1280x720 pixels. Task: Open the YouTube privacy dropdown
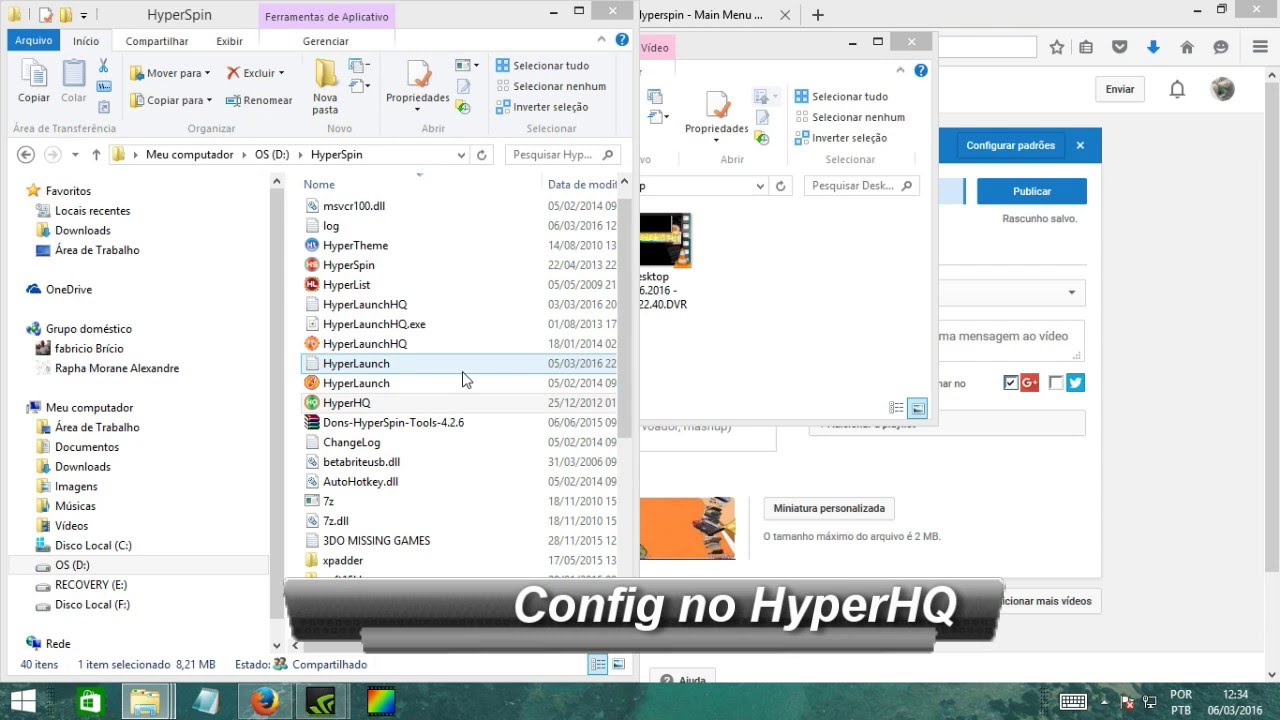point(1071,293)
